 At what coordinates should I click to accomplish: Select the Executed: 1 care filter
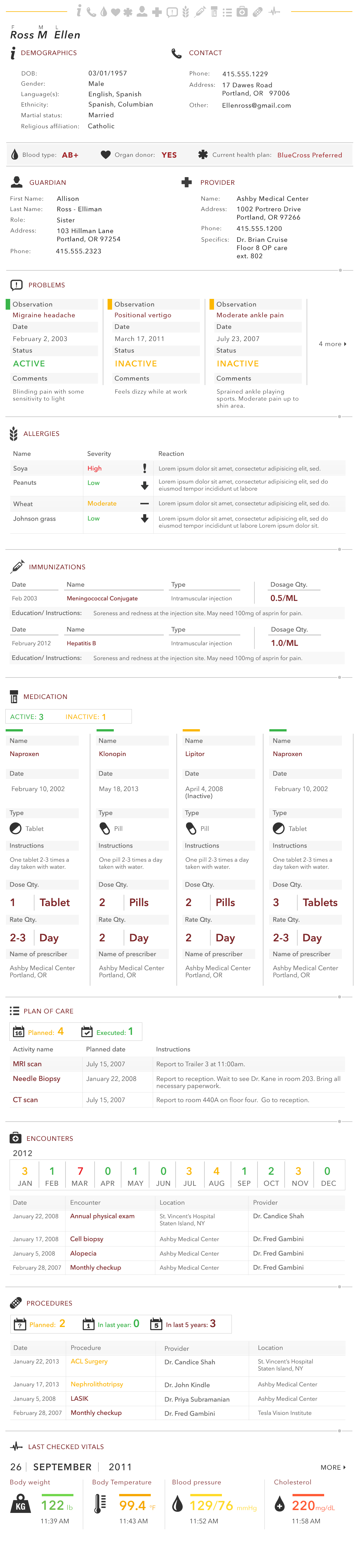[x=108, y=1032]
